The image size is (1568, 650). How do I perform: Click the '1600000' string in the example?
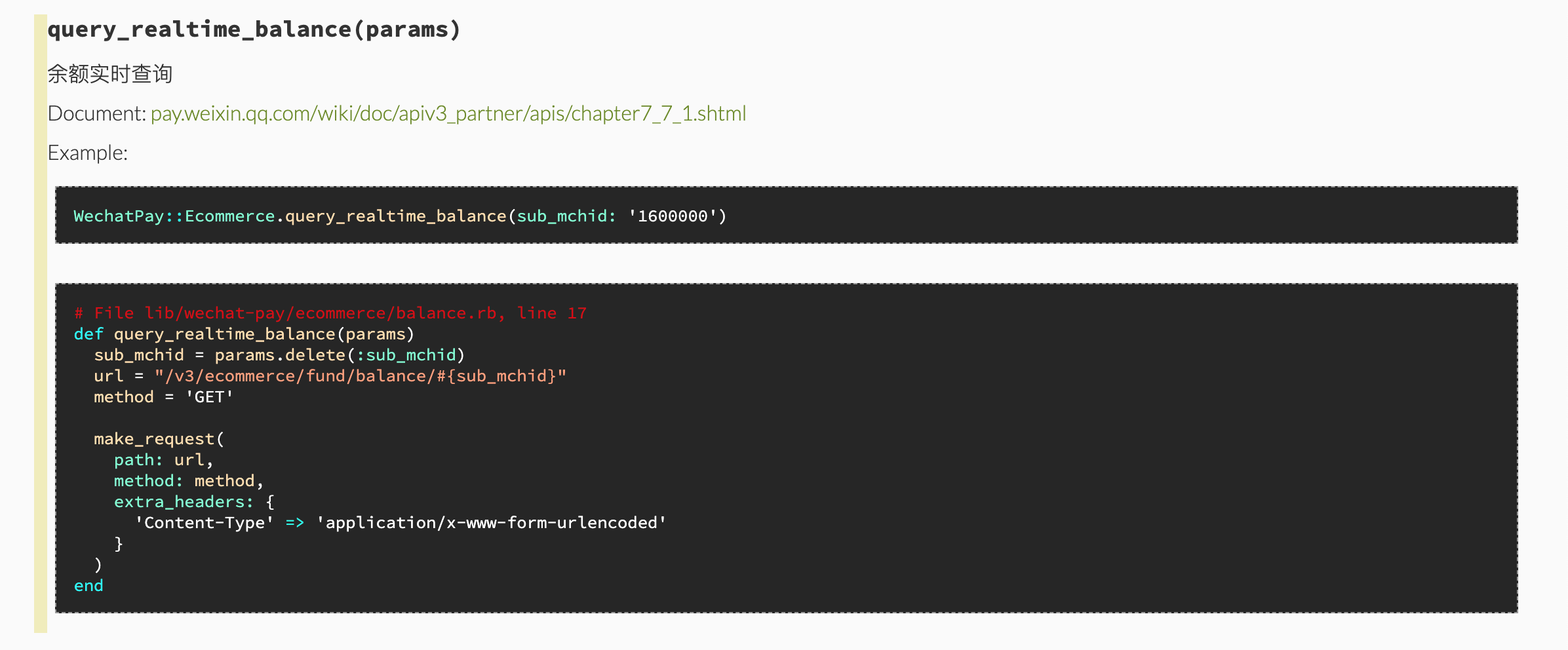pyautogui.click(x=673, y=216)
